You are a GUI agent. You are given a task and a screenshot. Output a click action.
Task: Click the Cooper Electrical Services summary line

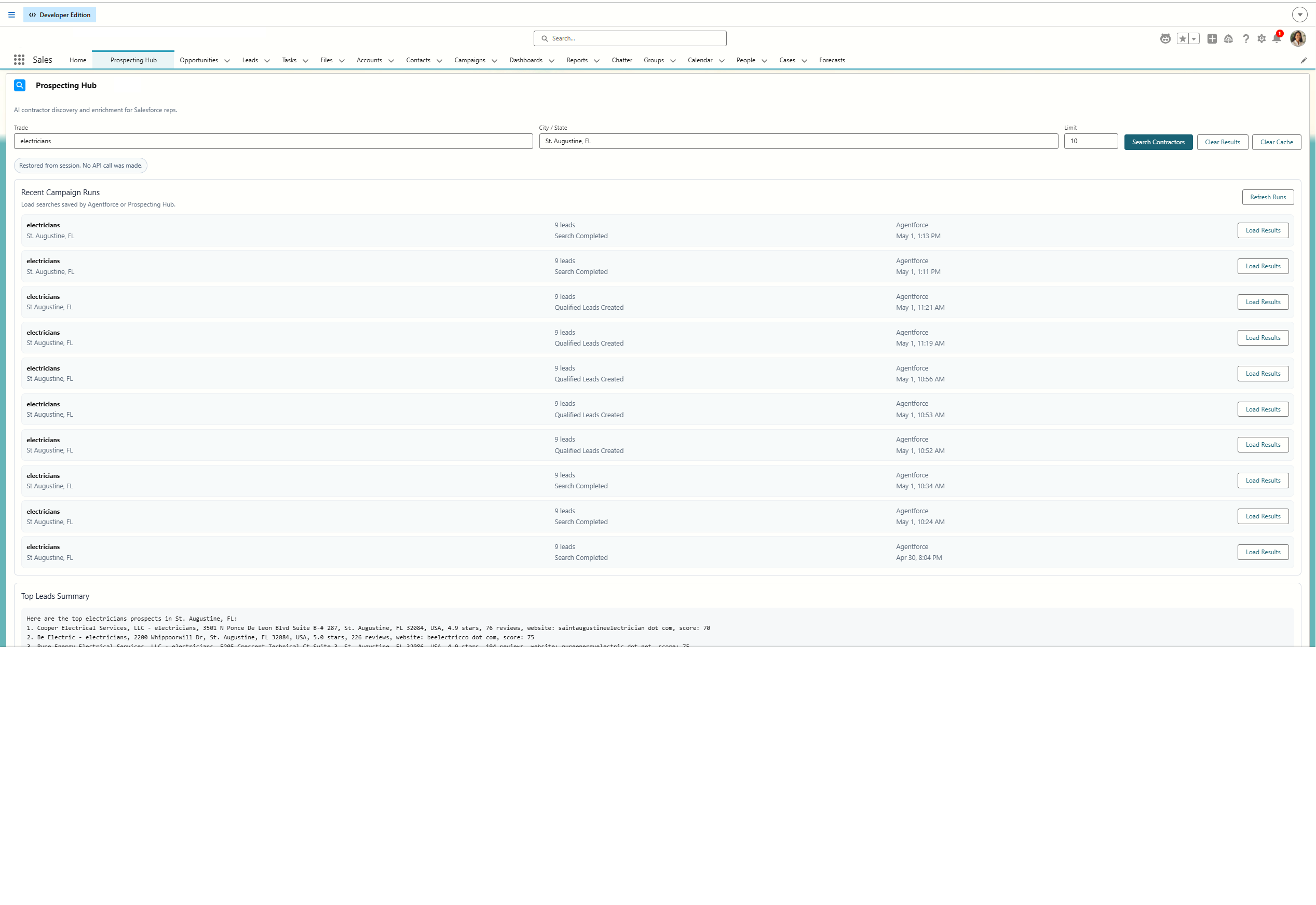pos(368,628)
